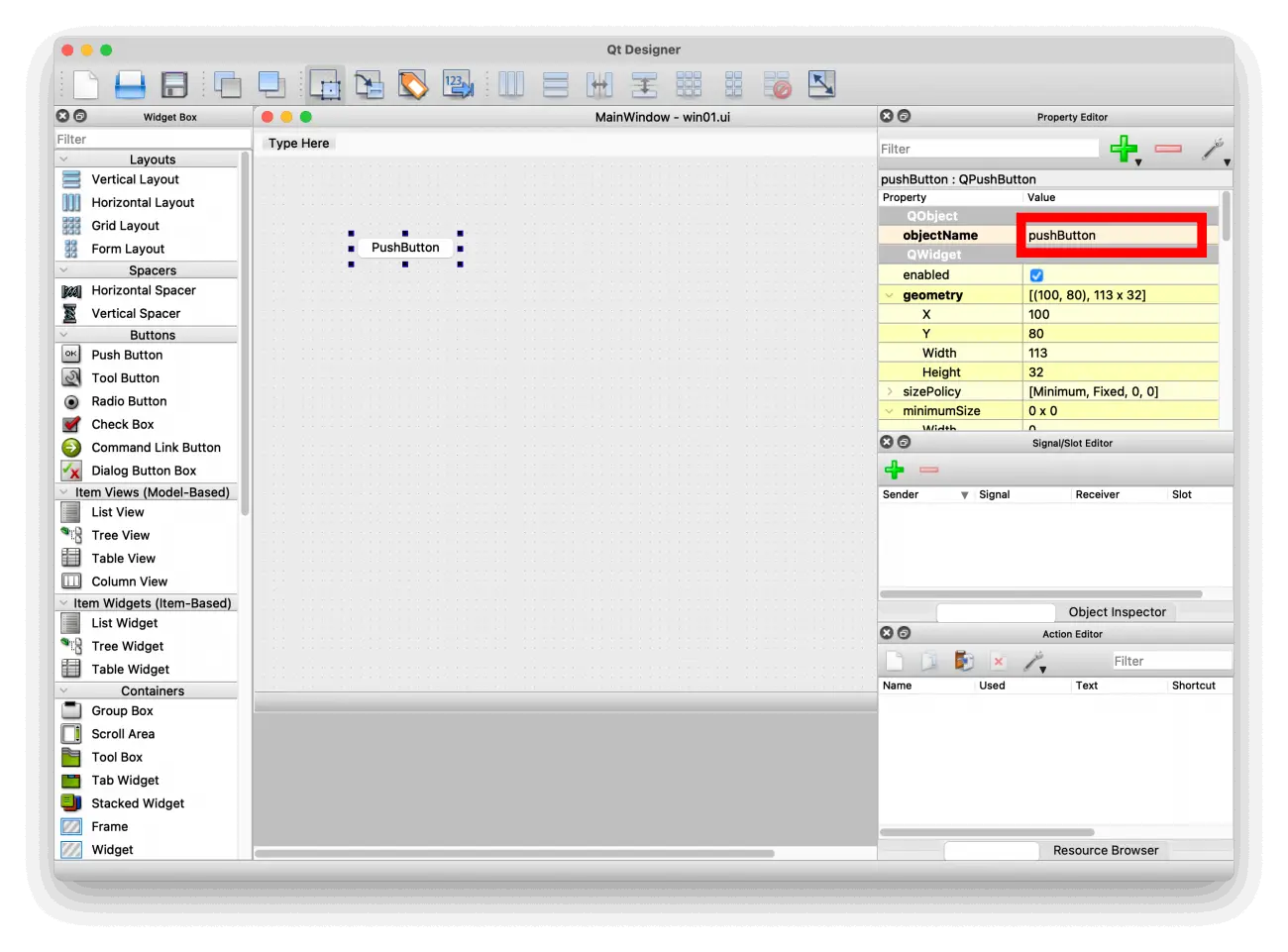This screenshot has width=1288, height=952.
Task: Collapse the Containers category
Action: [64, 691]
